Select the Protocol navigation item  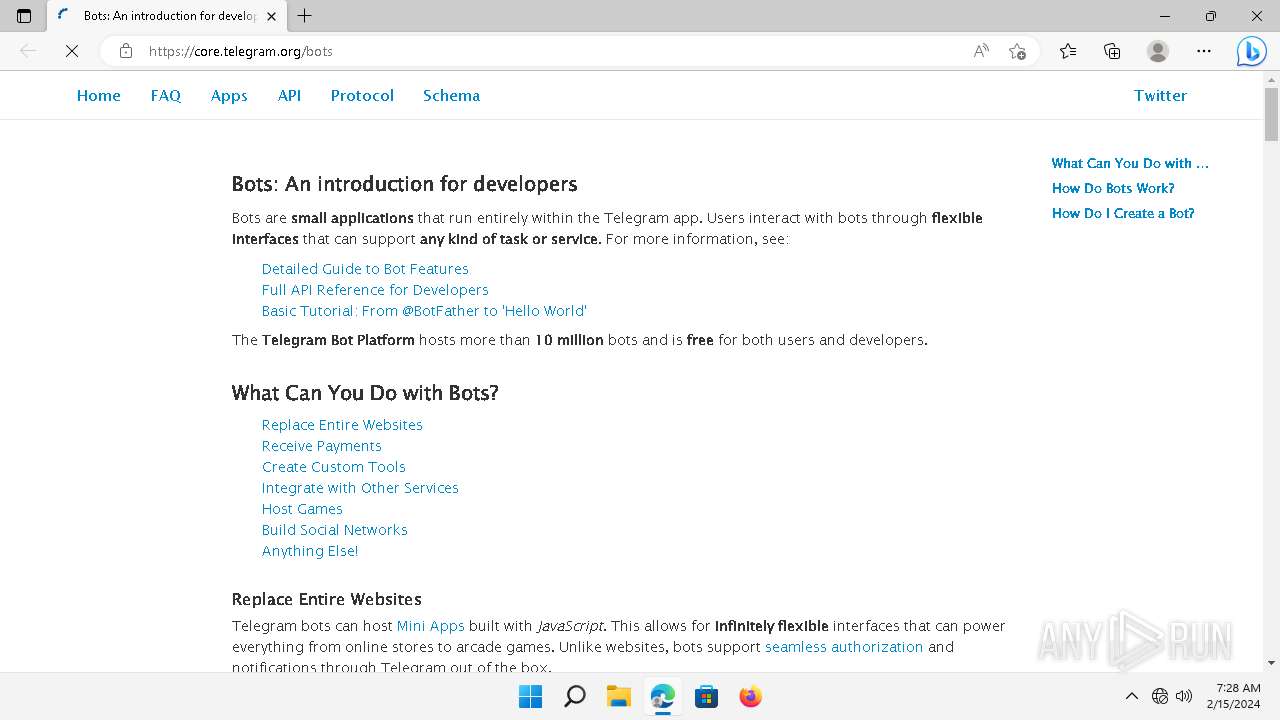362,96
